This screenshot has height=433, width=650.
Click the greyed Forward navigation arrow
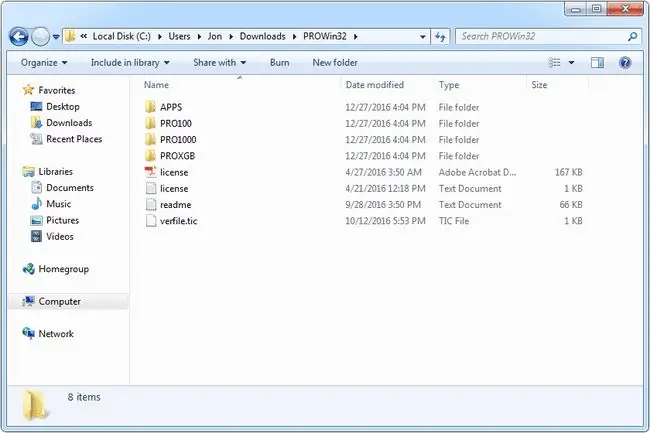point(40,37)
